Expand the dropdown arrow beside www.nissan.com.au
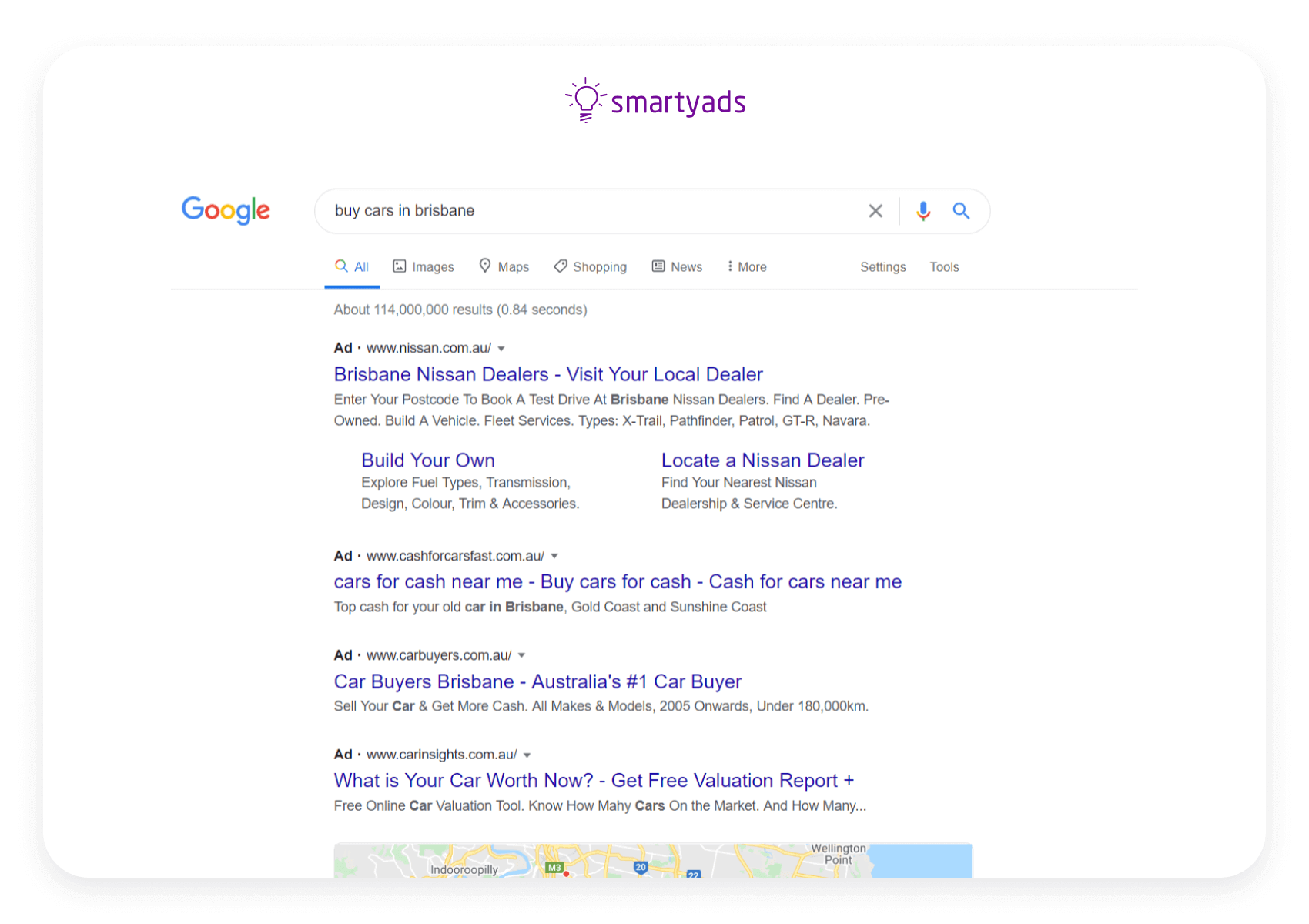1309x924 pixels. [501, 349]
